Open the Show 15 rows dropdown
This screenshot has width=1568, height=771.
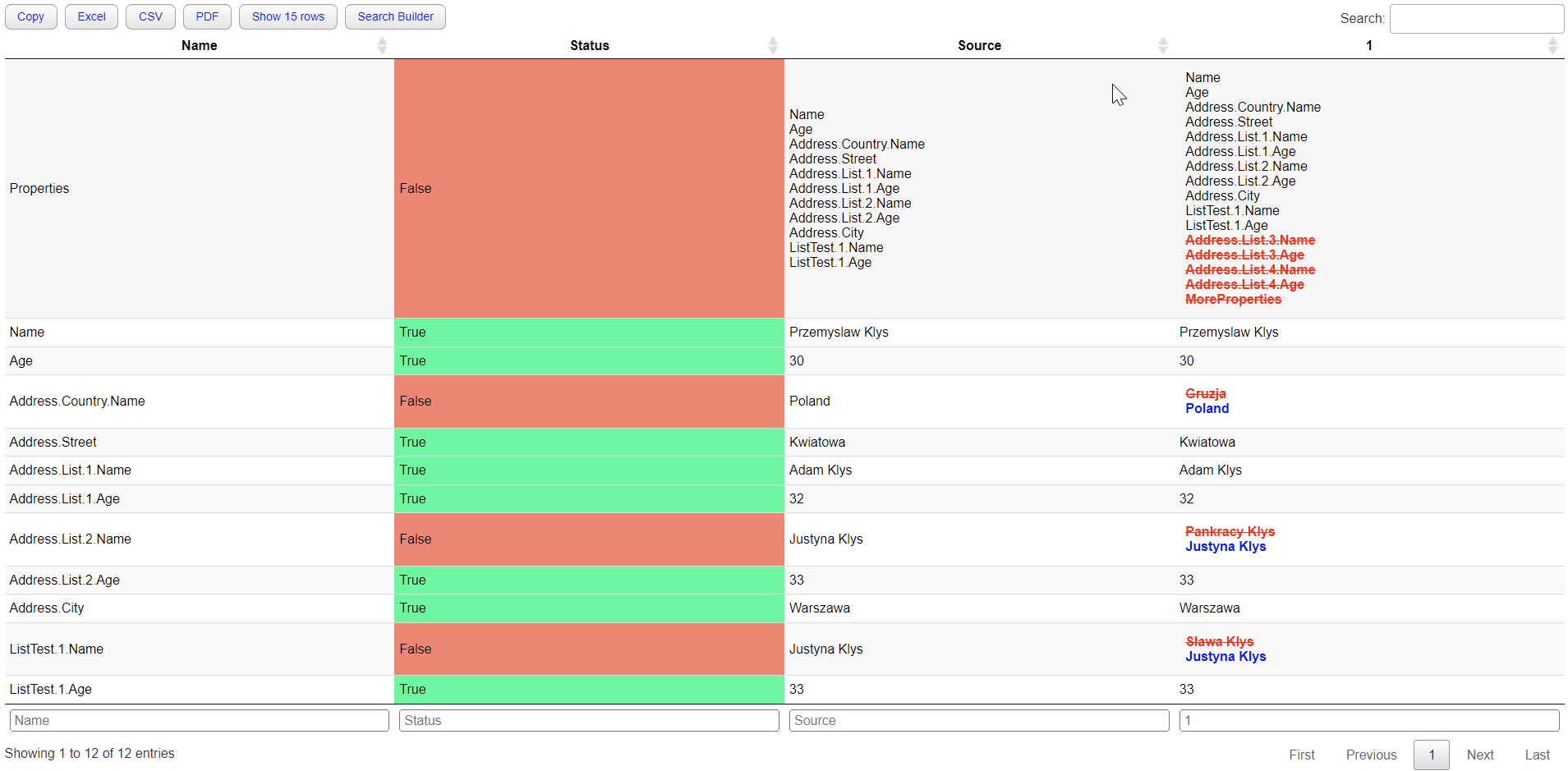point(287,17)
